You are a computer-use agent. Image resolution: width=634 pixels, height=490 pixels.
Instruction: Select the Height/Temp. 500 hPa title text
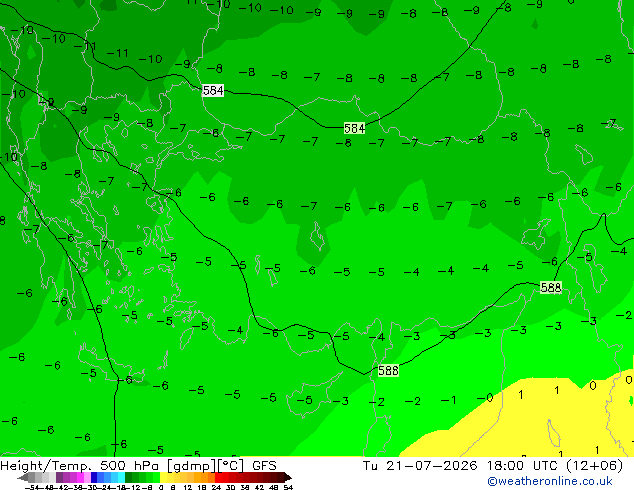(82, 466)
